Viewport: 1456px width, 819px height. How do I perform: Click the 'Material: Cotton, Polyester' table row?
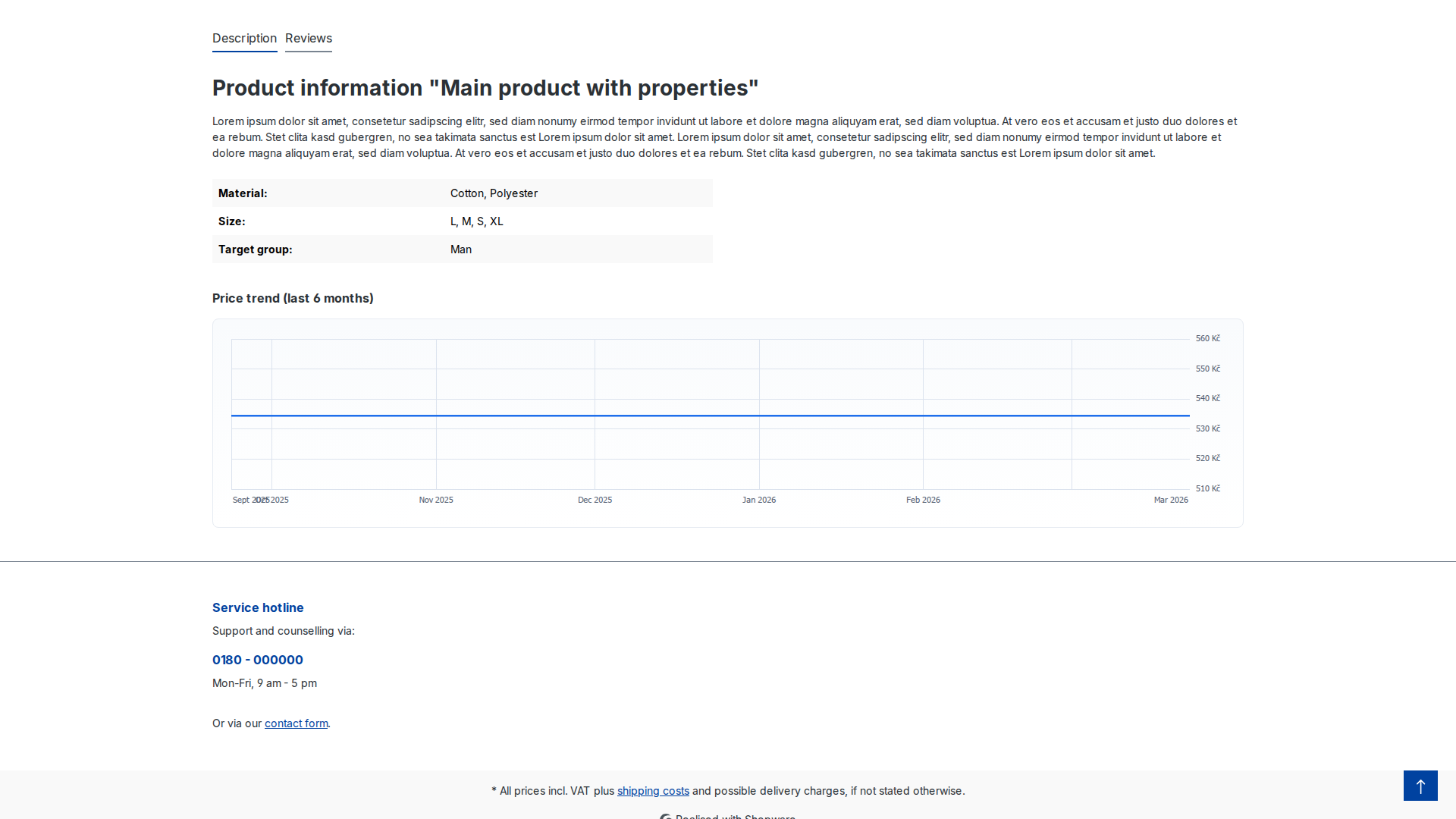tap(462, 193)
